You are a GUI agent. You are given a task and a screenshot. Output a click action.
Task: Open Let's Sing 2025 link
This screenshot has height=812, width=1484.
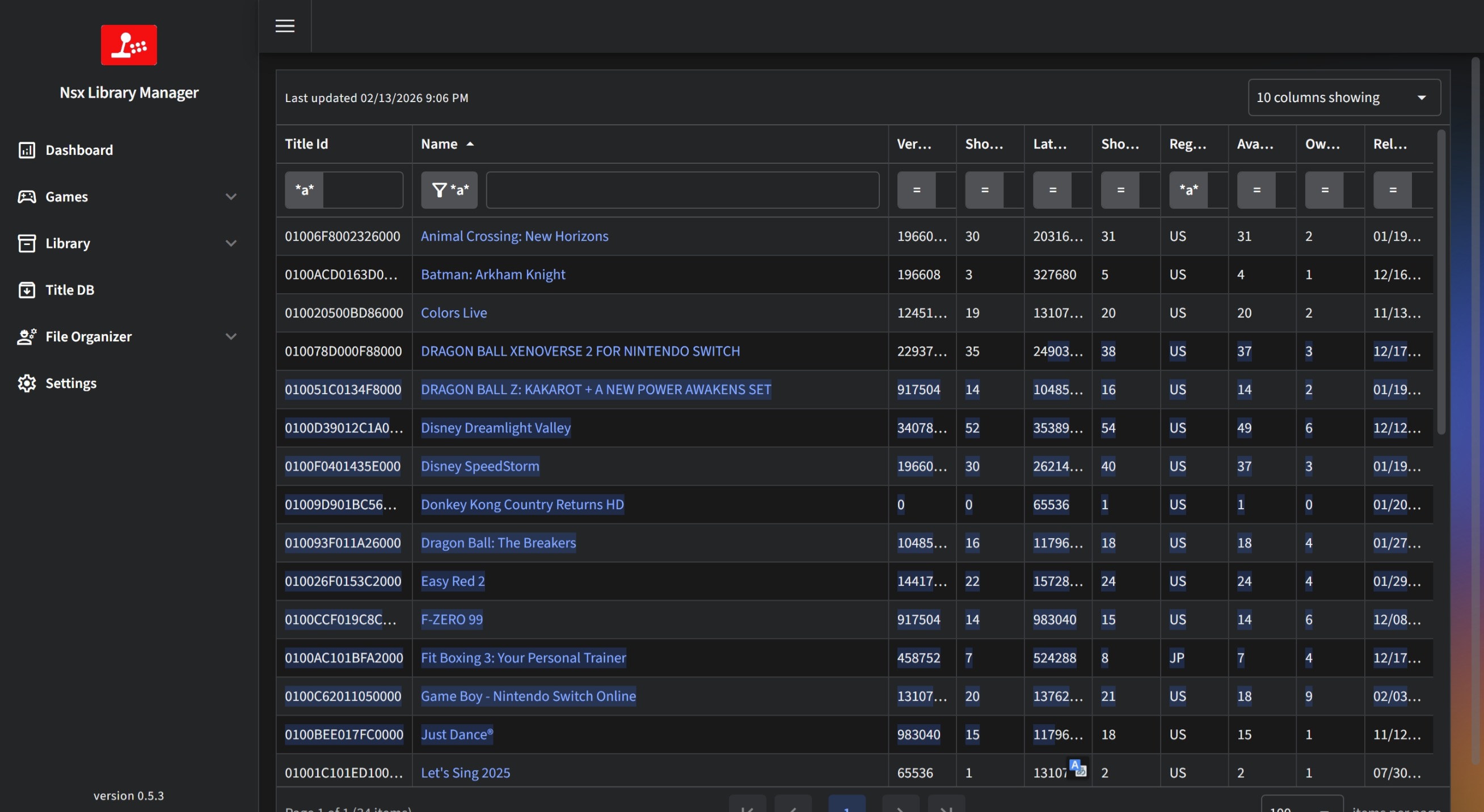point(466,773)
